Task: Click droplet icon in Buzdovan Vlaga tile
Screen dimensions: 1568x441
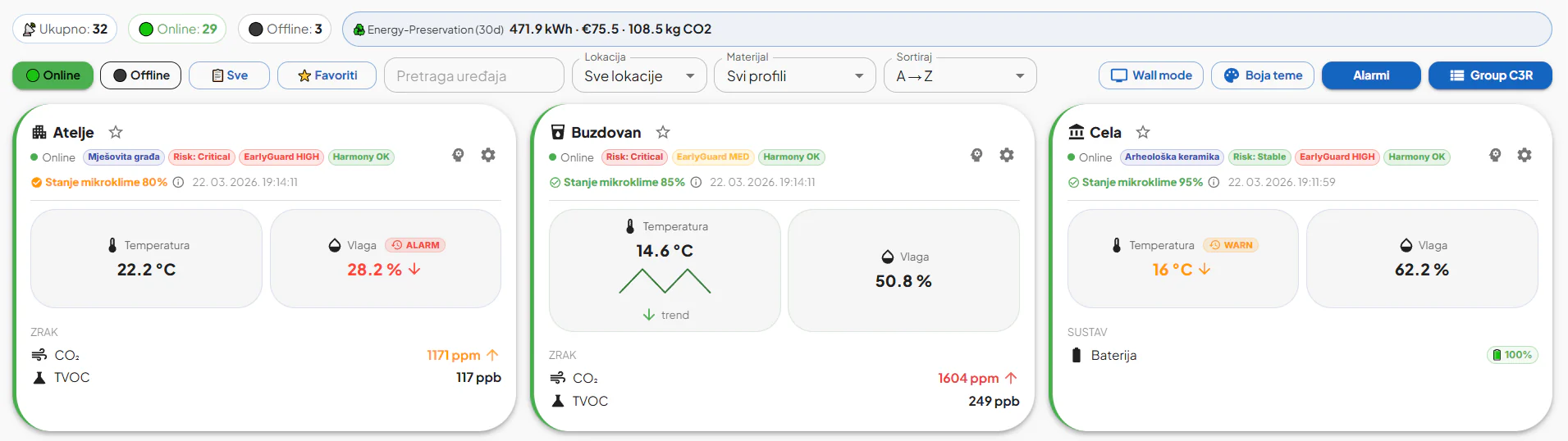Action: pyautogui.click(x=888, y=257)
